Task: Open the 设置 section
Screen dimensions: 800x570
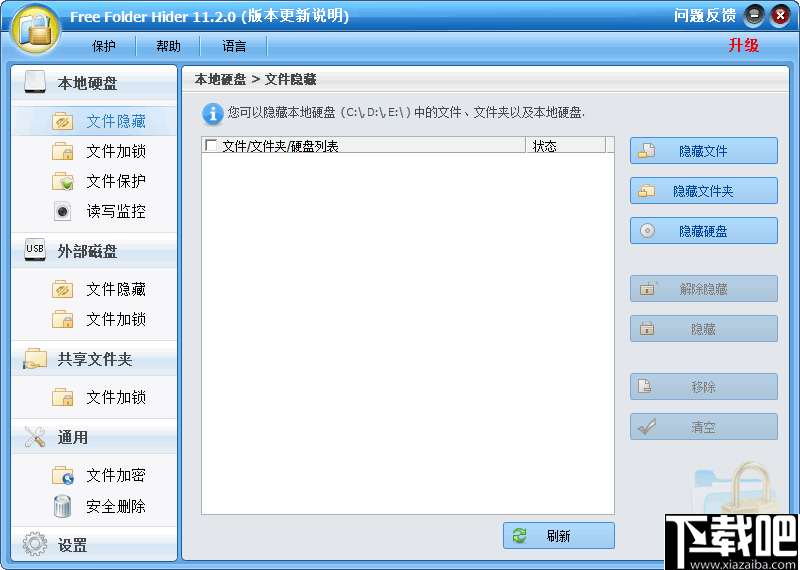Action: 94,545
